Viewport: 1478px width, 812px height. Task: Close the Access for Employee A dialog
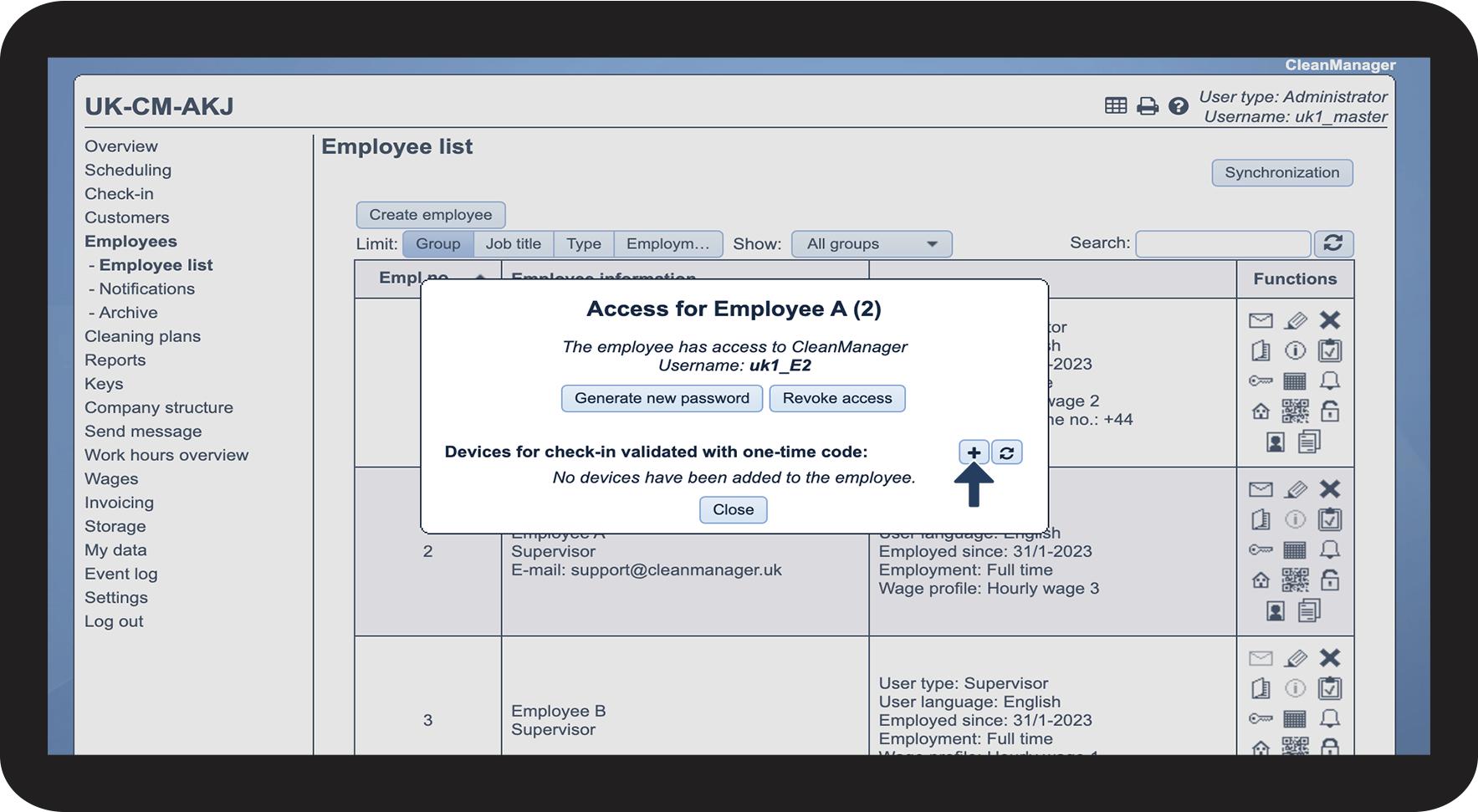[734, 510]
